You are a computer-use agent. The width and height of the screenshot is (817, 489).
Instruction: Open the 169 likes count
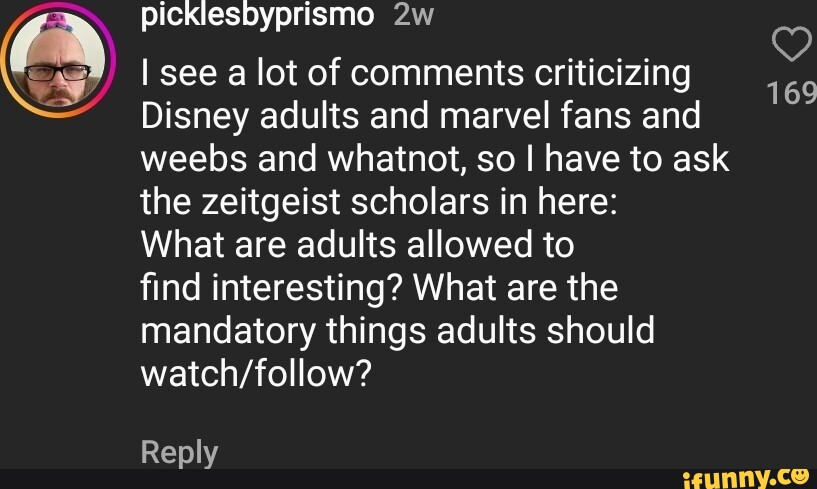click(791, 94)
